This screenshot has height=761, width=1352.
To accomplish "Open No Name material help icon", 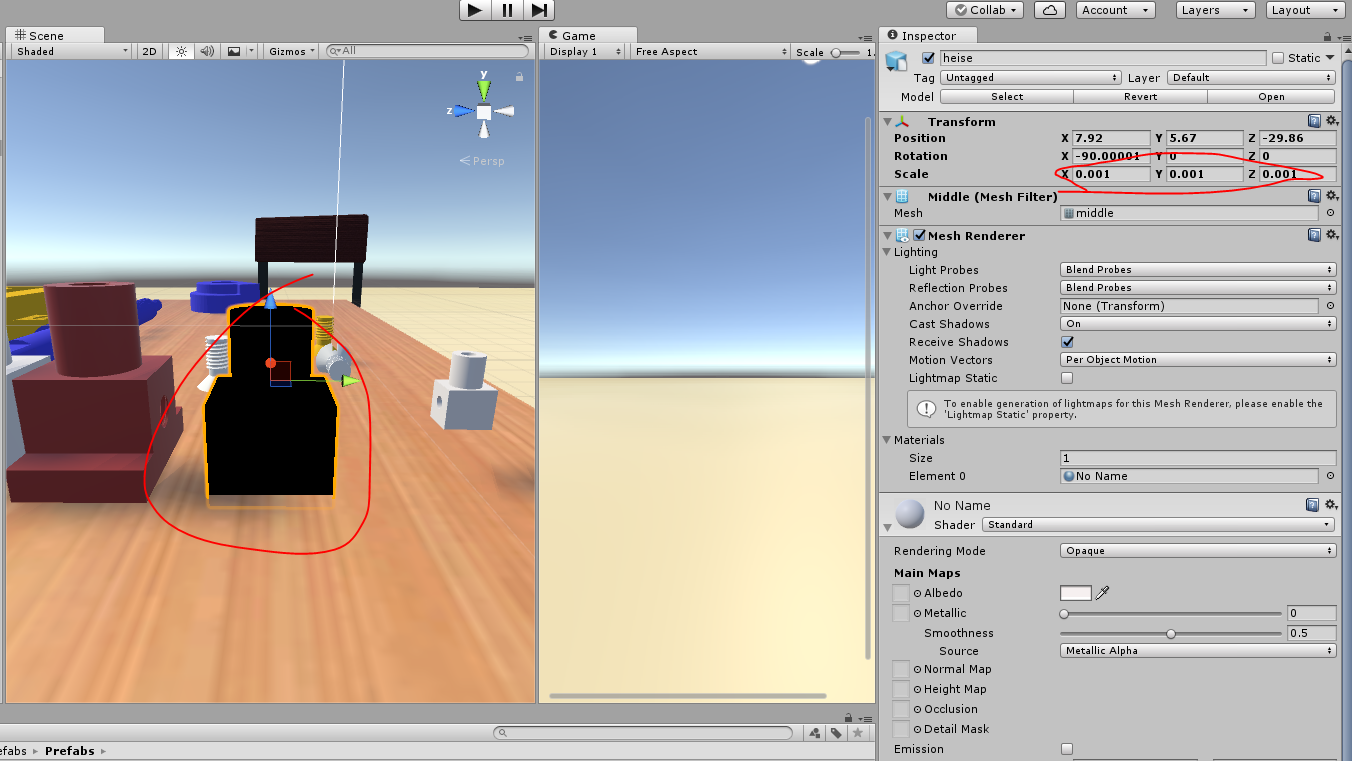I will click(x=1313, y=505).
